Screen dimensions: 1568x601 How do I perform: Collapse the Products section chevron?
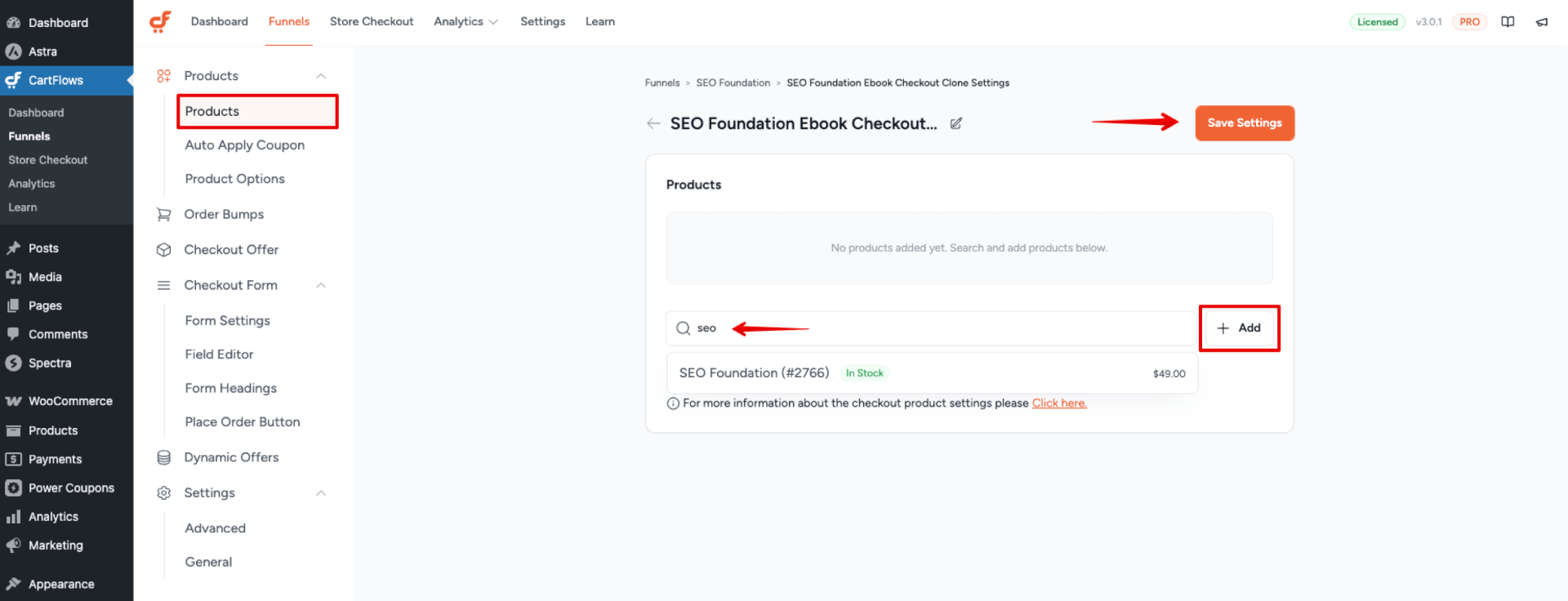click(321, 76)
